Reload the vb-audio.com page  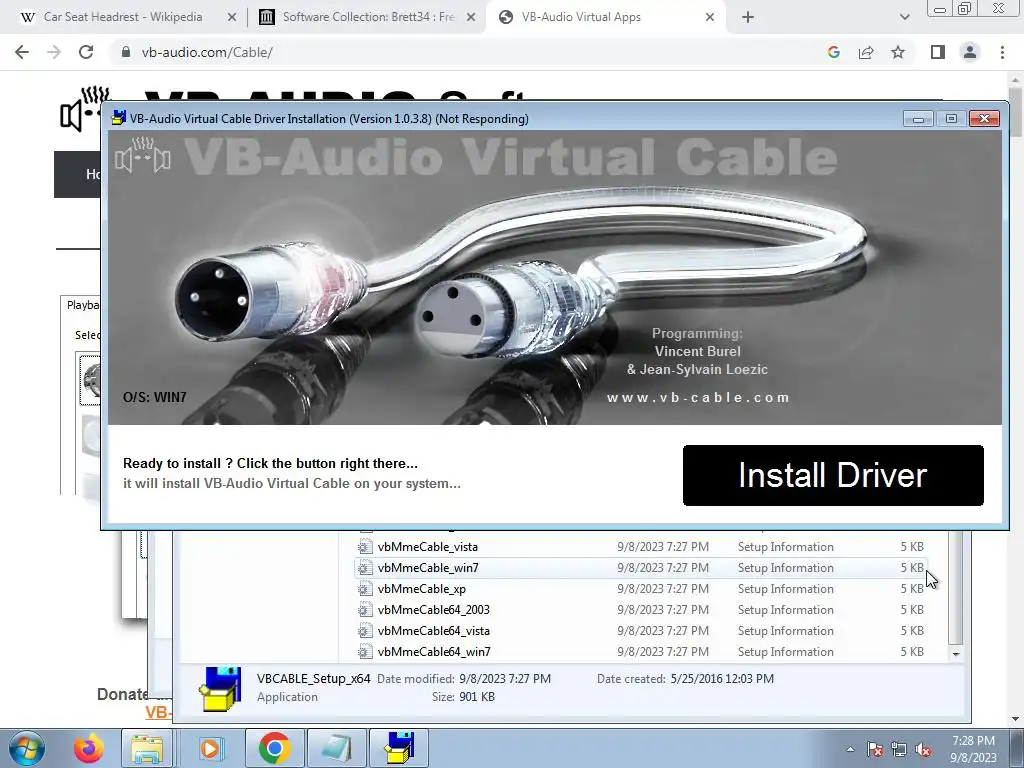point(86,52)
